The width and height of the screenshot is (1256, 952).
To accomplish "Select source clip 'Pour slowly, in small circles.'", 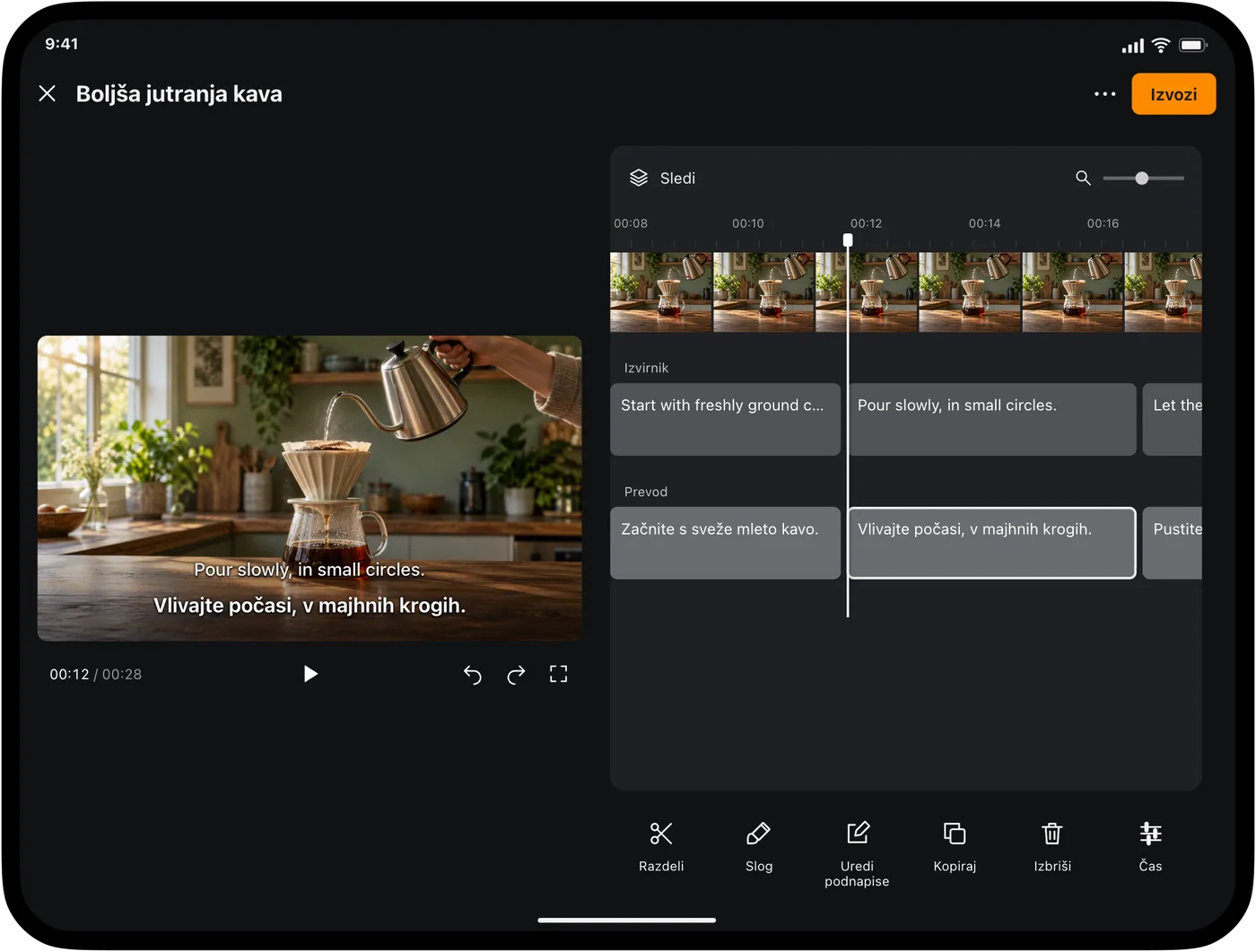I will pyautogui.click(x=992, y=419).
